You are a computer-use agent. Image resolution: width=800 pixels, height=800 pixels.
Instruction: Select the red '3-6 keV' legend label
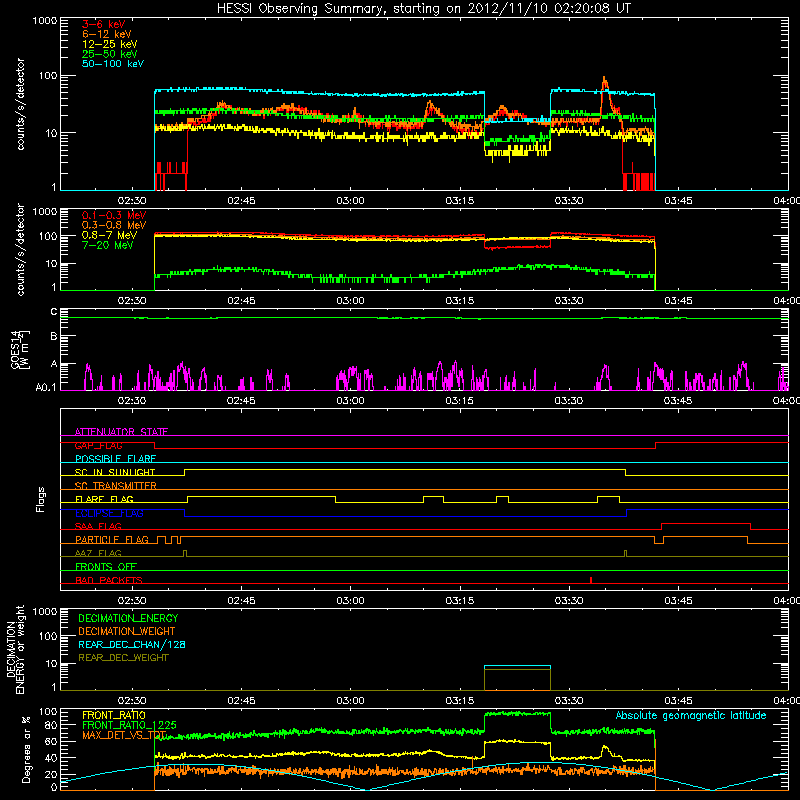(104, 24)
